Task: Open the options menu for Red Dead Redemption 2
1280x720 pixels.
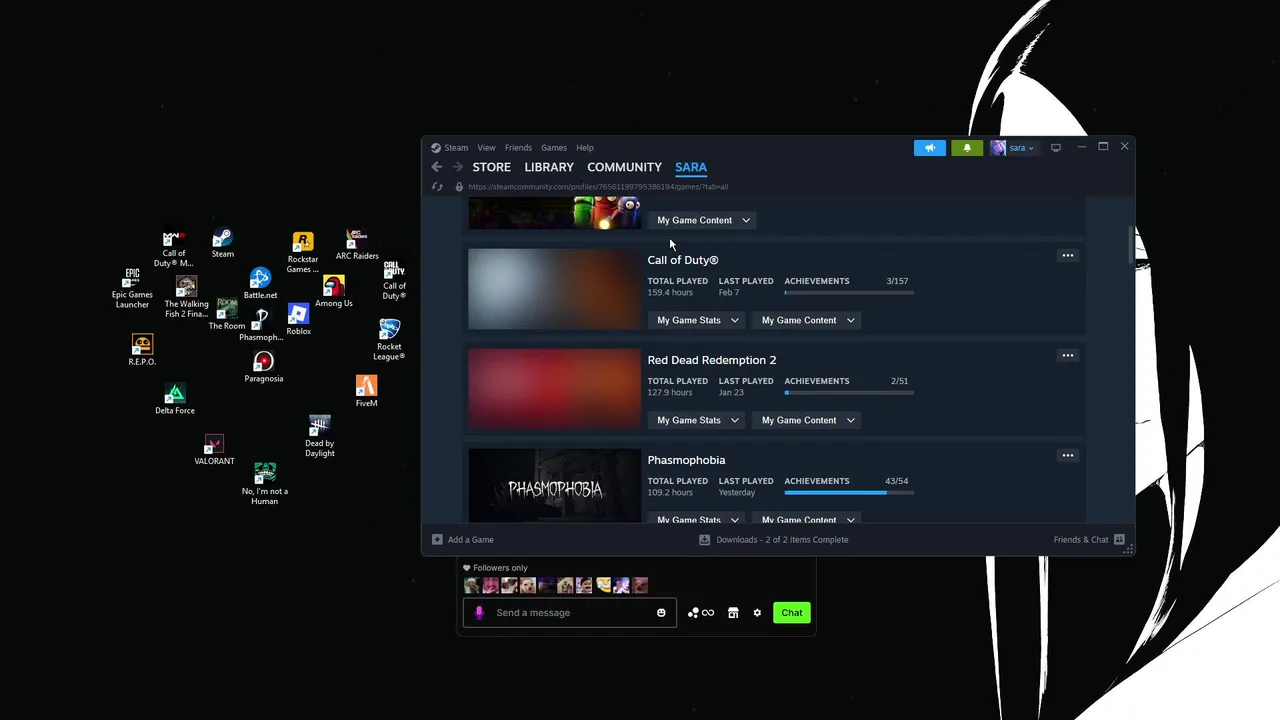Action: (1067, 356)
